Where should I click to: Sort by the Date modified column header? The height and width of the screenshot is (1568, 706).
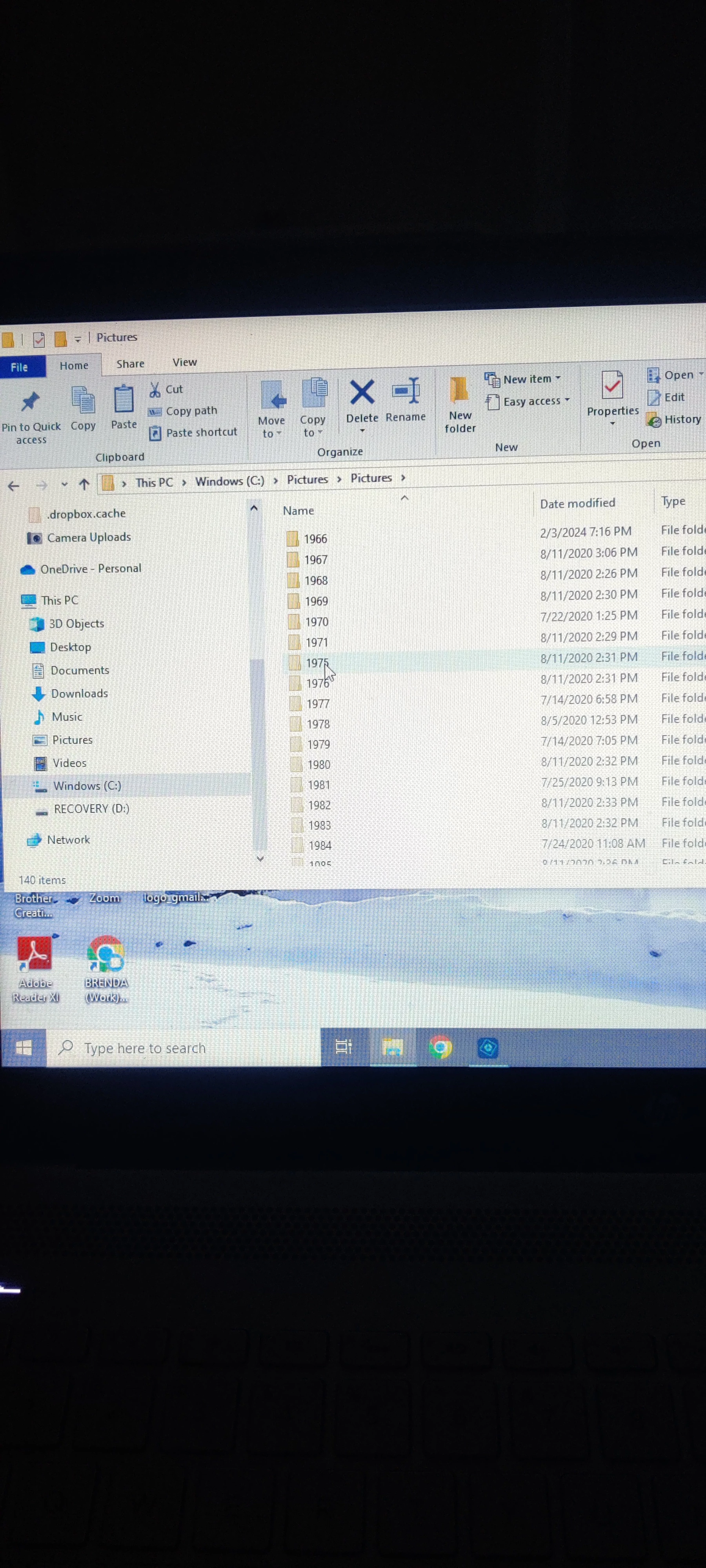pos(577,503)
